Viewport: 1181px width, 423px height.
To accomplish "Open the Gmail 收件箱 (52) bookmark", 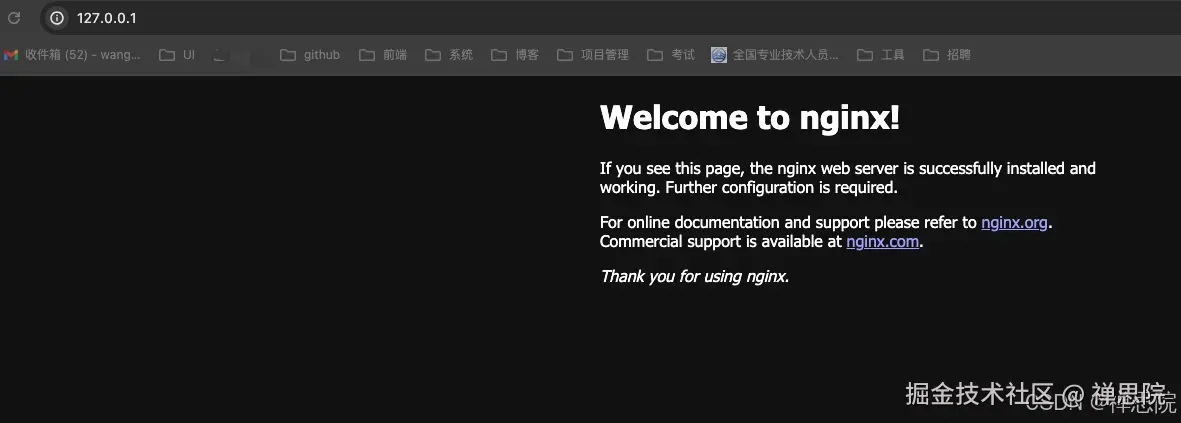I will pos(72,55).
